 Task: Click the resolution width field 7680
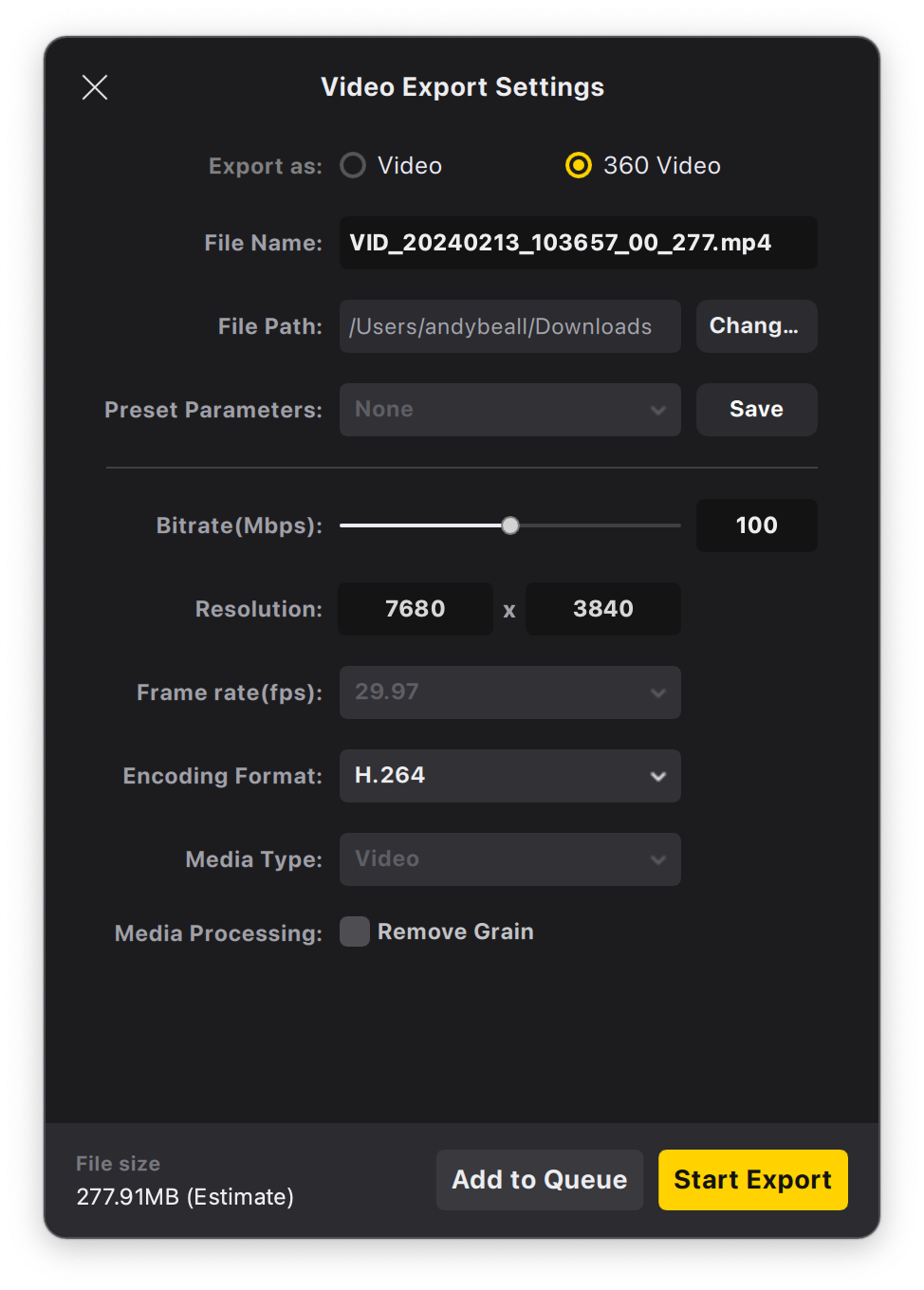point(416,609)
